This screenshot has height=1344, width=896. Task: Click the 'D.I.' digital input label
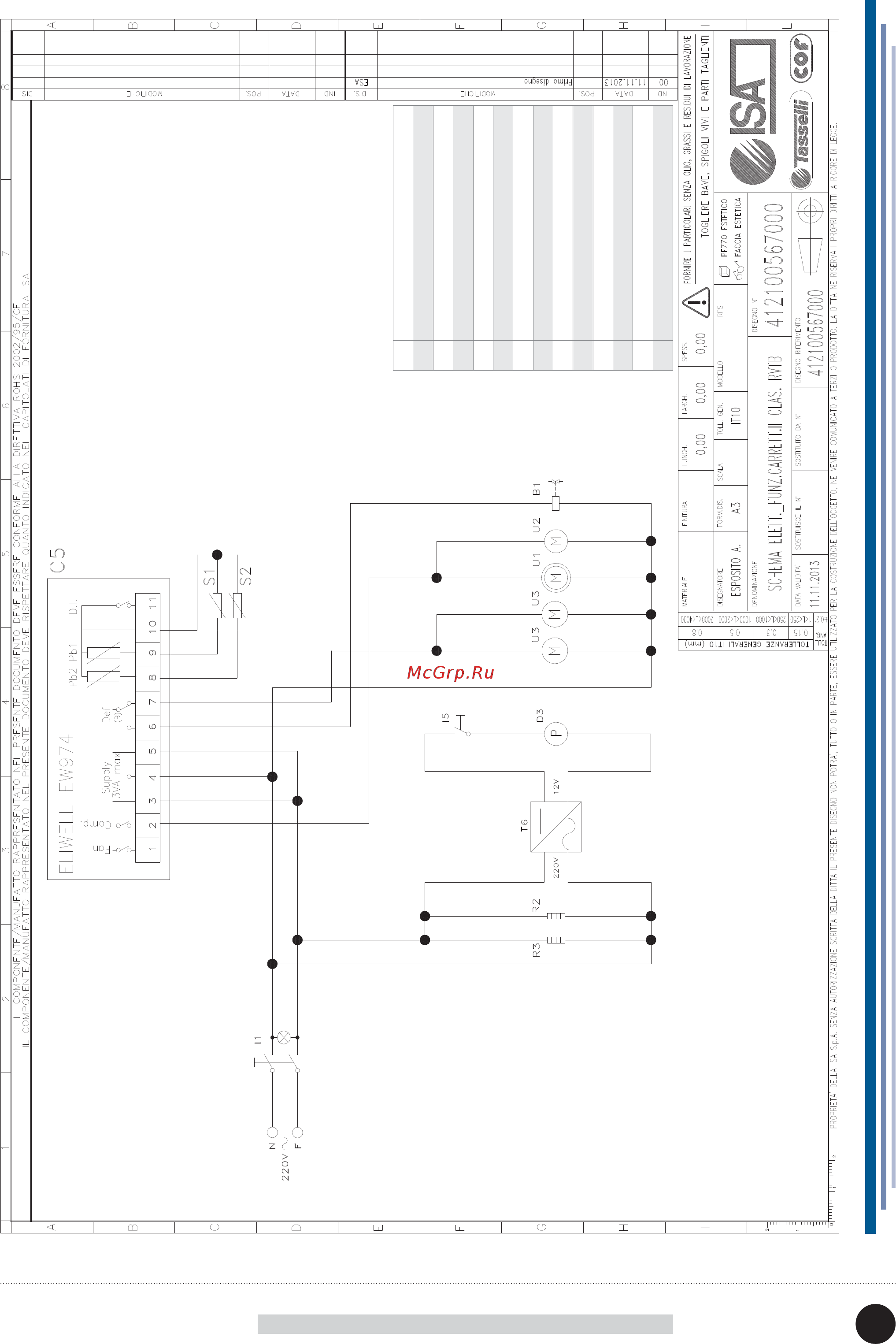point(73,607)
